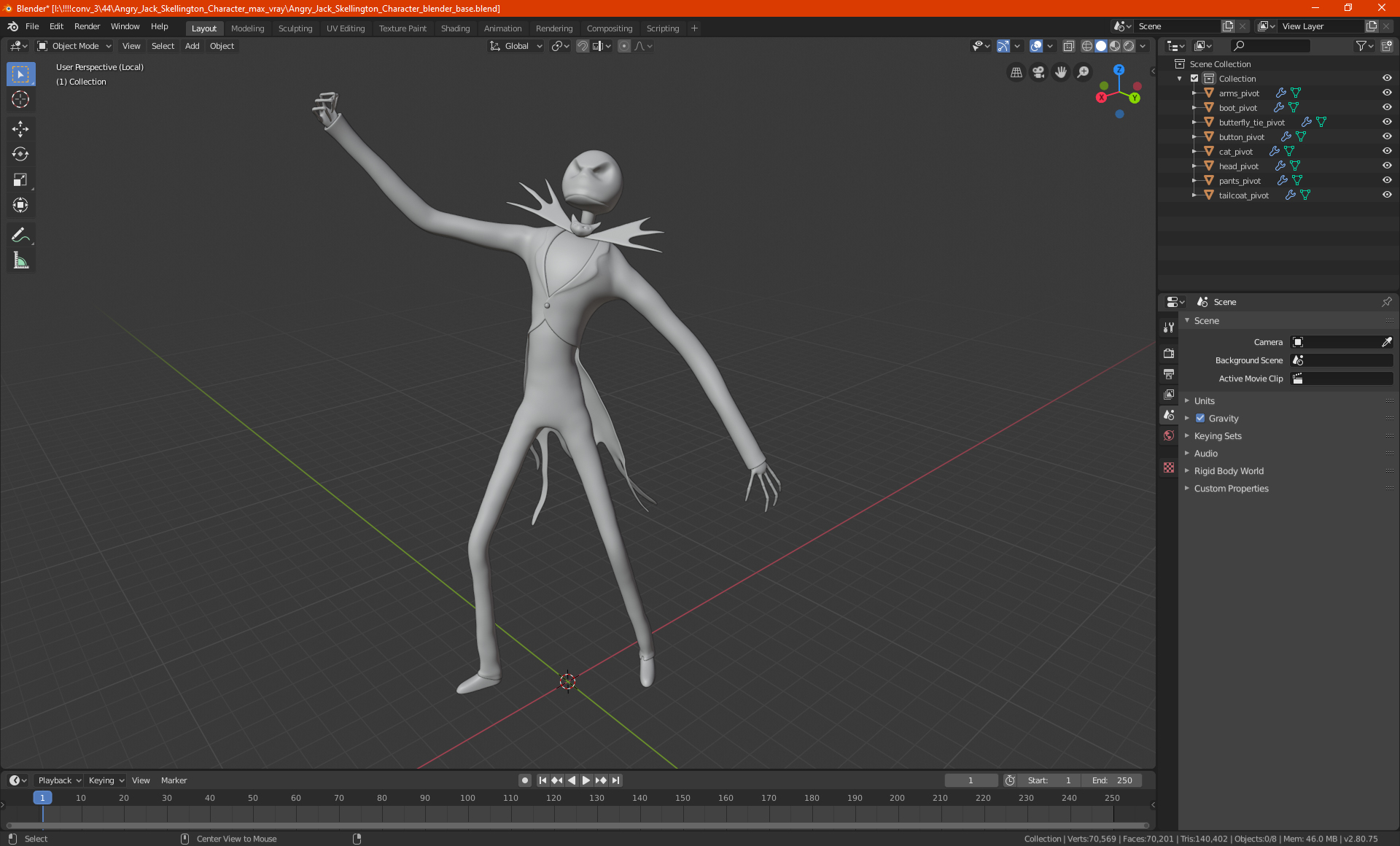Image resolution: width=1400 pixels, height=846 pixels.
Task: Select the Transform tool
Action: [x=20, y=205]
